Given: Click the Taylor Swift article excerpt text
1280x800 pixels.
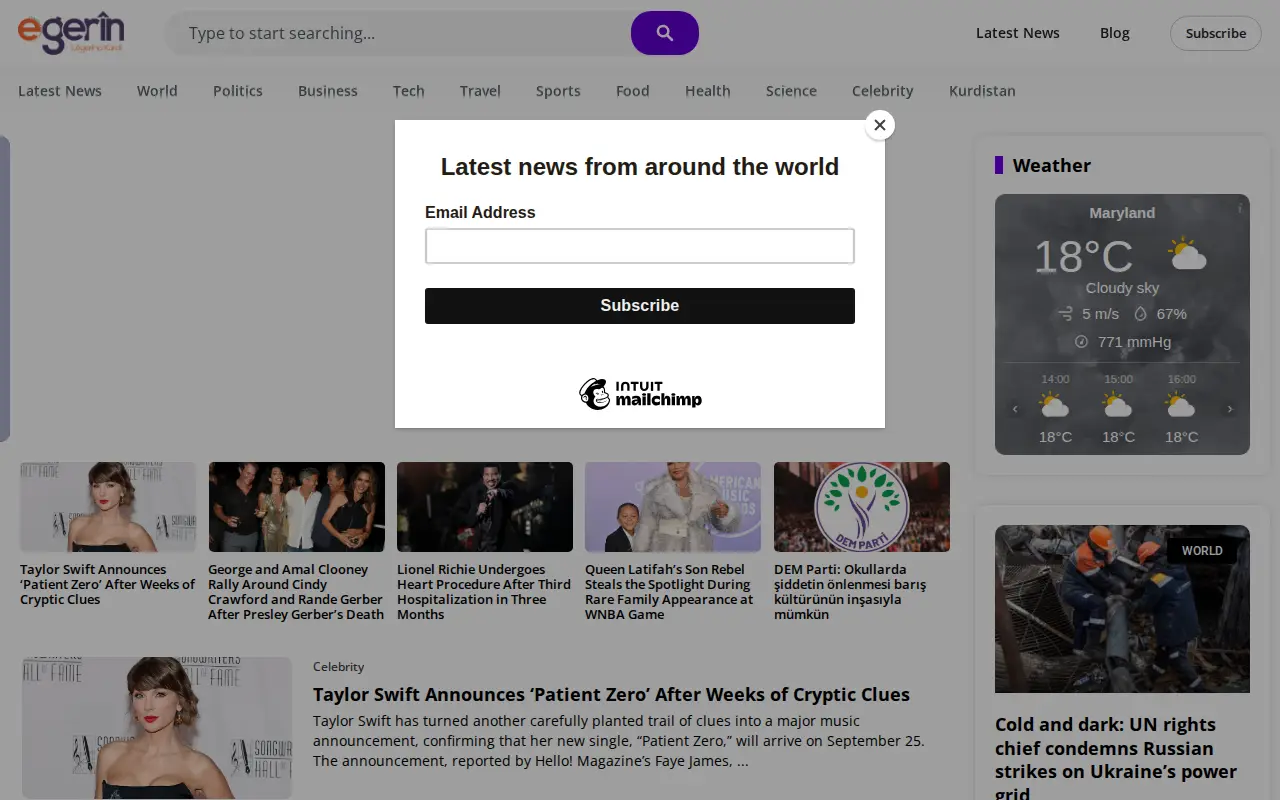Looking at the screenshot, I should 619,741.
